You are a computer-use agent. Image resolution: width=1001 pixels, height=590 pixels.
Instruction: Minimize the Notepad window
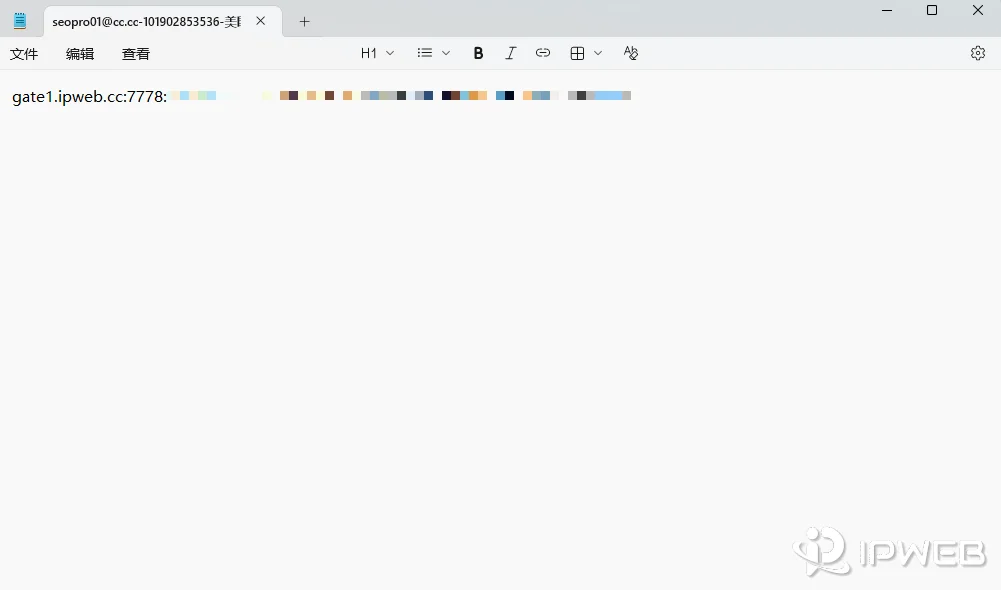[886, 11]
